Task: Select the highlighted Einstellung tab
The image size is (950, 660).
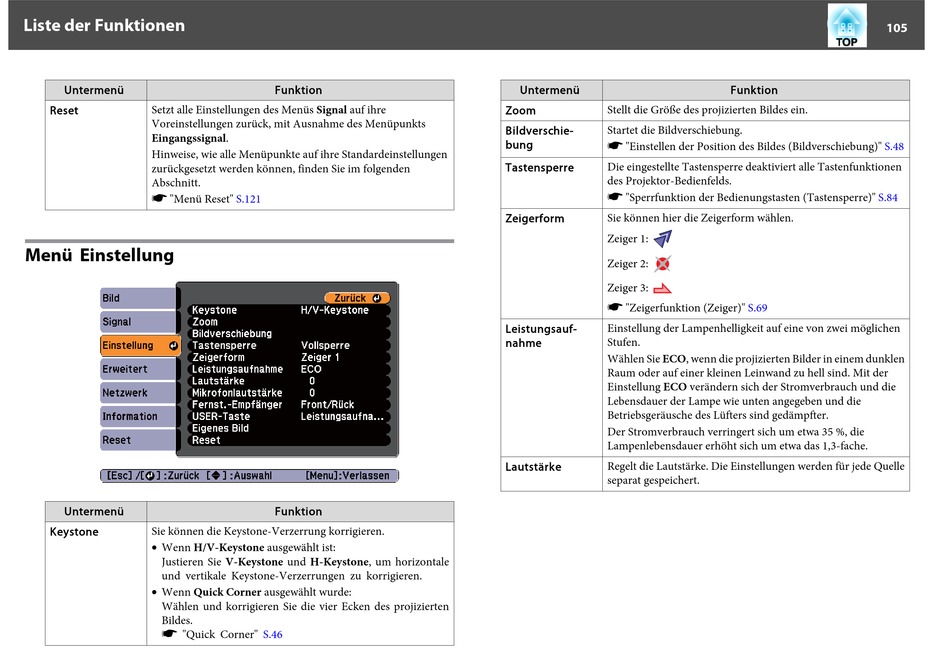Action: coord(140,345)
